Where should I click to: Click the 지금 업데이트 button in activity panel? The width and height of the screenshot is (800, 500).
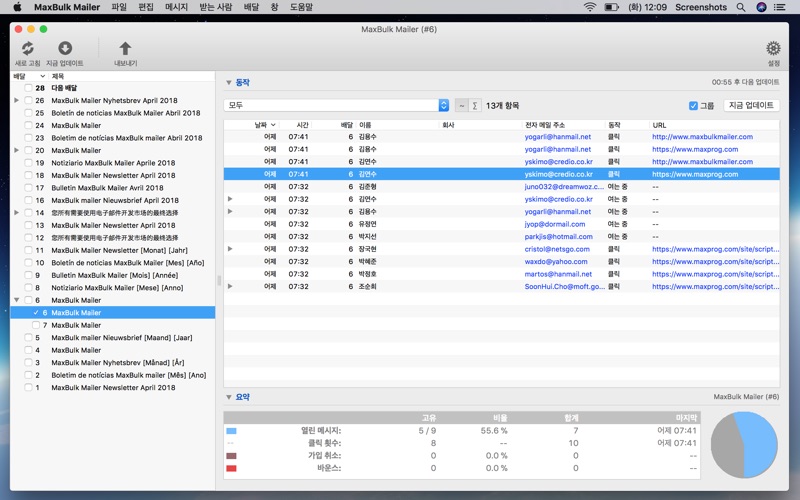click(x=751, y=105)
